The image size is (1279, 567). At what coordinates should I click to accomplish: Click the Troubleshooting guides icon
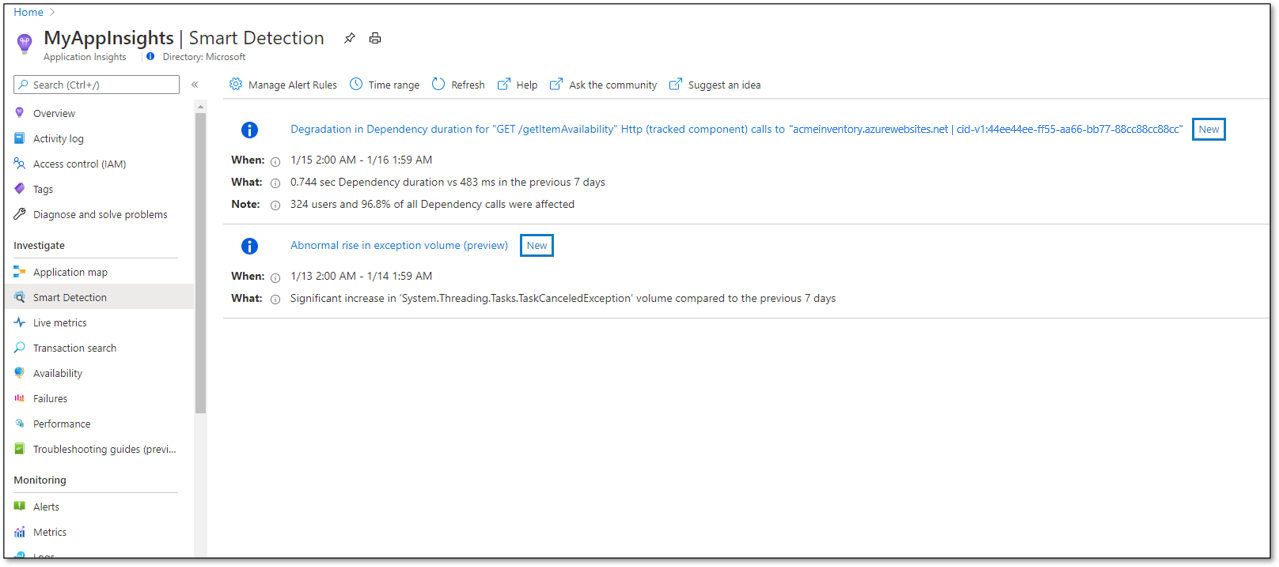(x=19, y=449)
